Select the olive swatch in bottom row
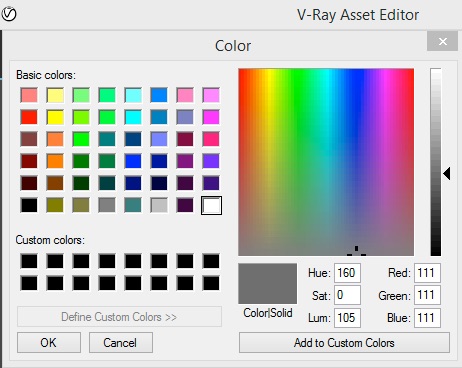 coord(55,205)
